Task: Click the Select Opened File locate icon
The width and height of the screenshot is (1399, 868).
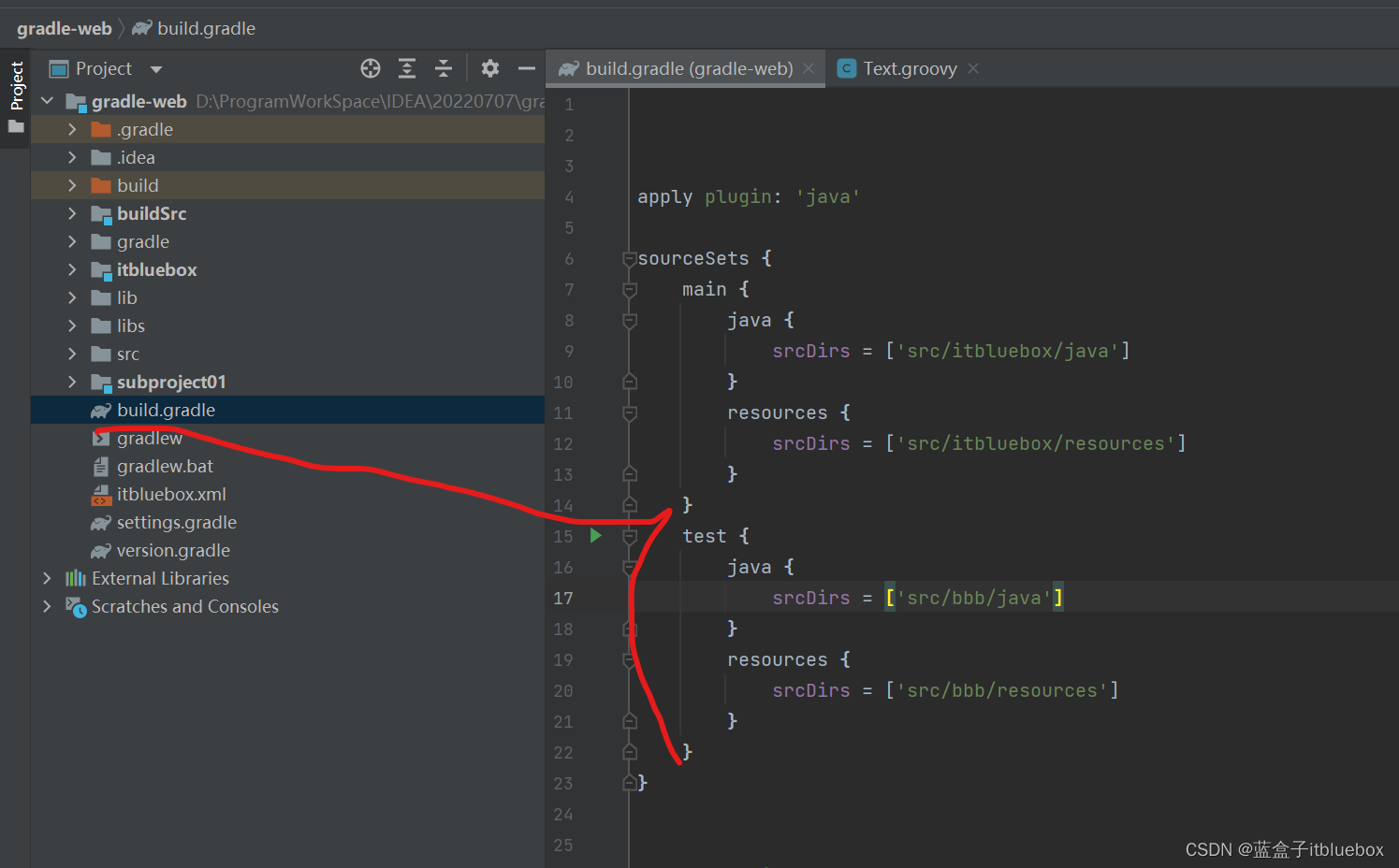Action: click(x=371, y=68)
